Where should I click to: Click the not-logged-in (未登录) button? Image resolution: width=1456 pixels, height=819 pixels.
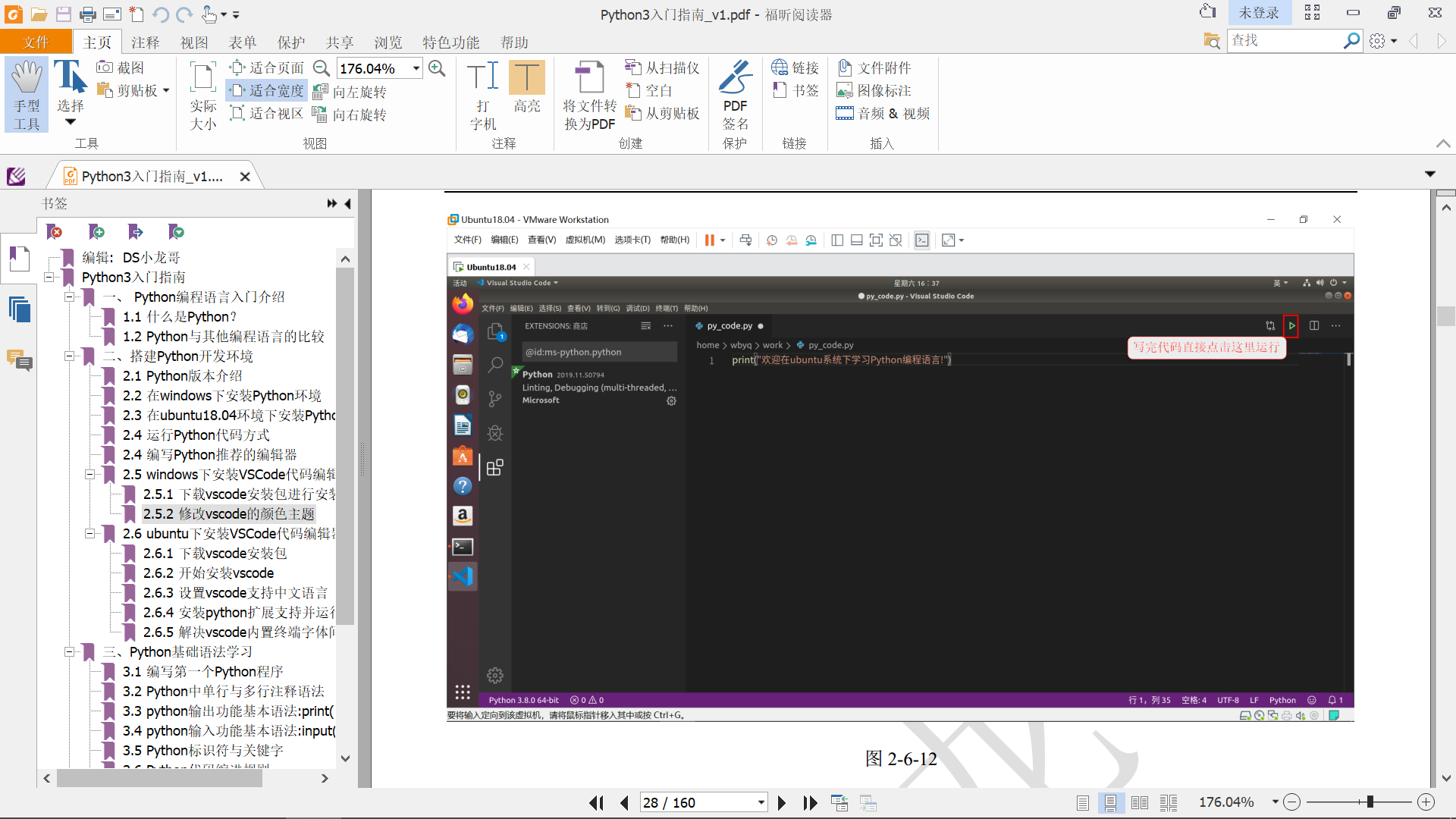[1258, 13]
